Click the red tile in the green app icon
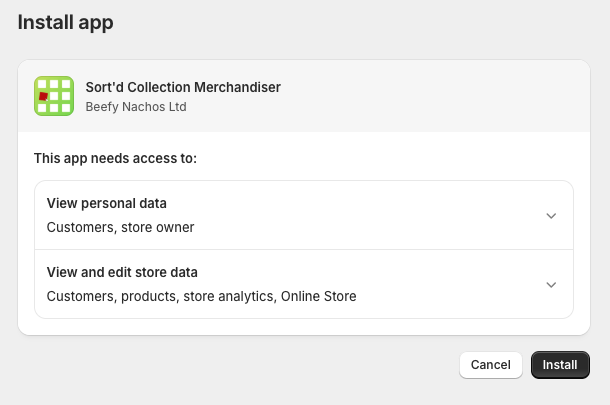The image size is (610, 405). coord(44,97)
